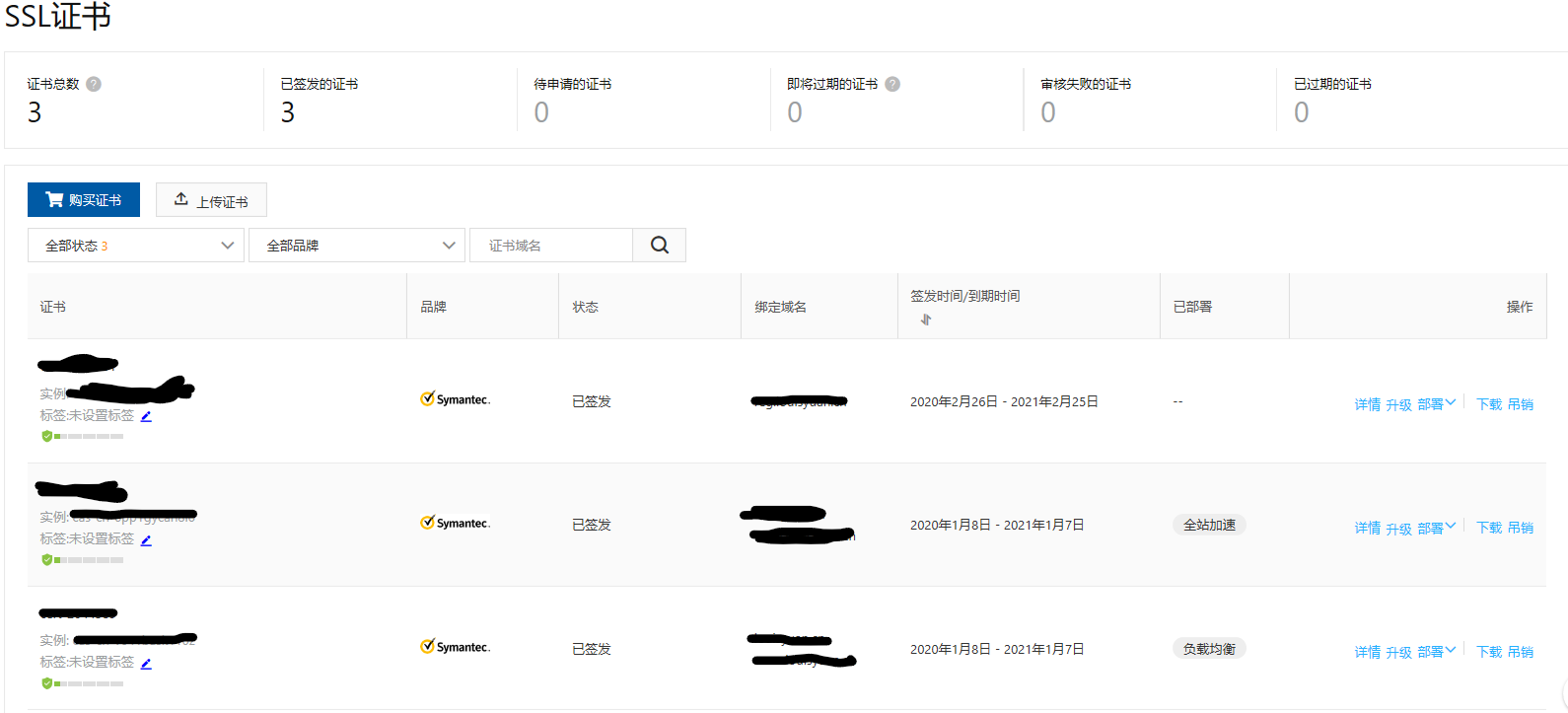This screenshot has width=1568, height=713.
Task: Focus the 证书域名 search field
Action: (551, 245)
